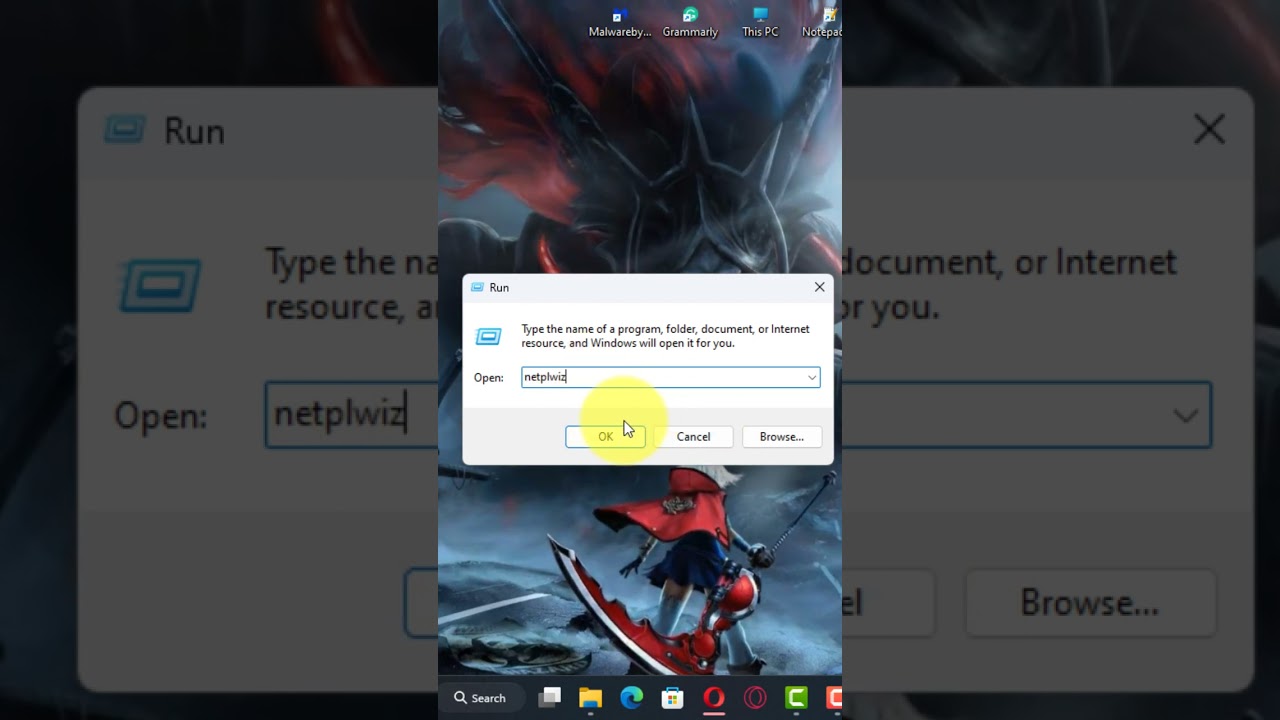1280x720 pixels.
Task: Open Microsoft Store from the taskbar
Action: click(672, 698)
